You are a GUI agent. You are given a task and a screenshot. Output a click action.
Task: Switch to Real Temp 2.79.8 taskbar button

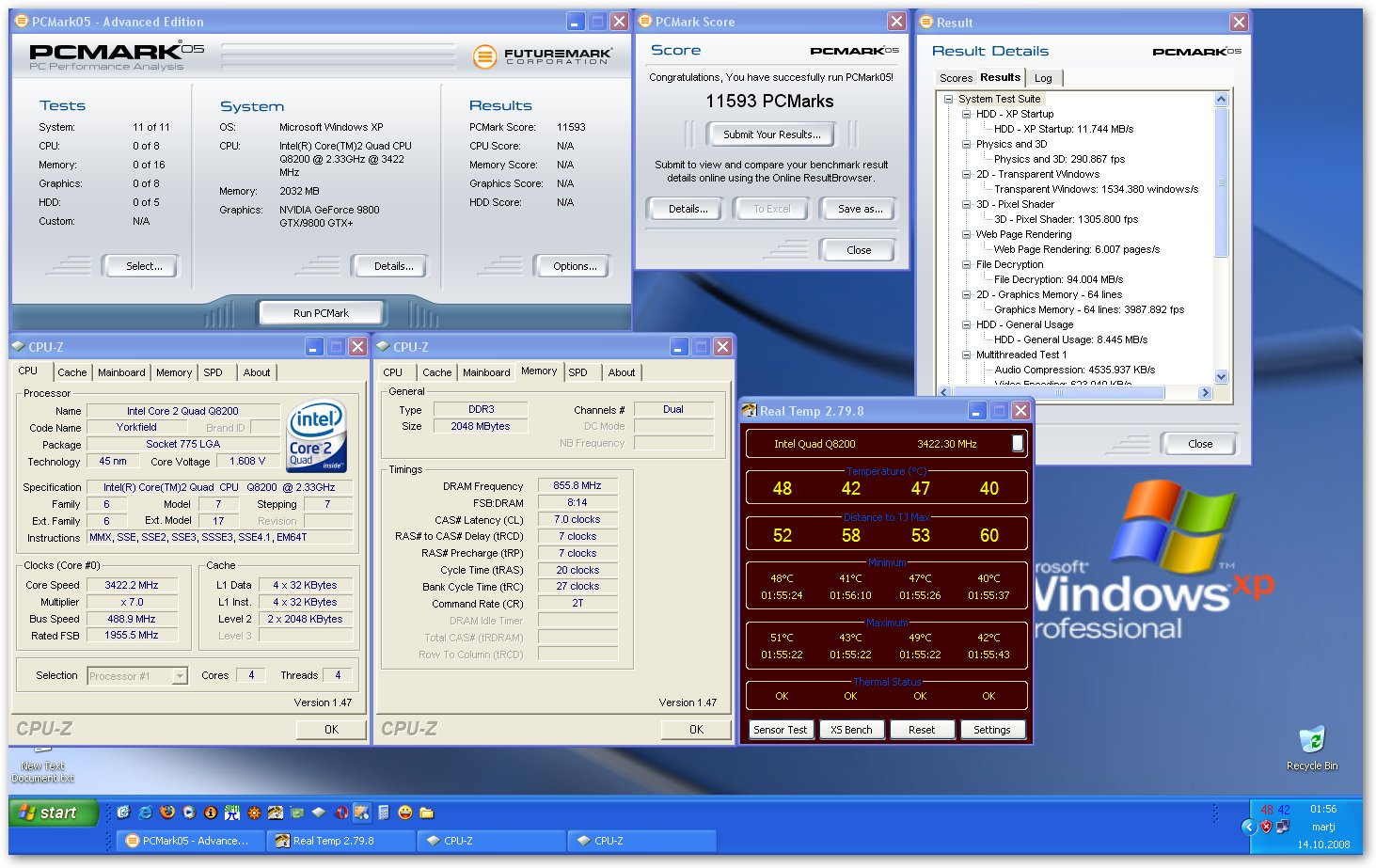tap(341, 841)
